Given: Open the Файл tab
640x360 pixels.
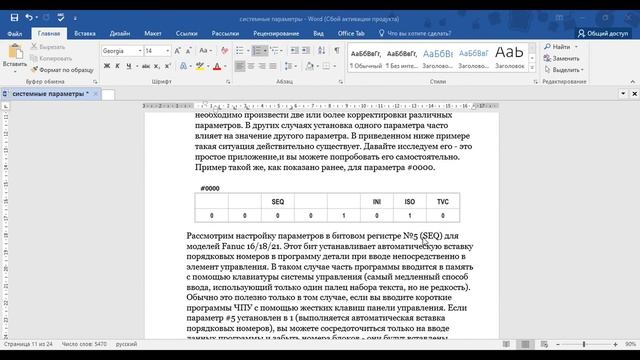Looking at the screenshot, I should tap(15, 33).
